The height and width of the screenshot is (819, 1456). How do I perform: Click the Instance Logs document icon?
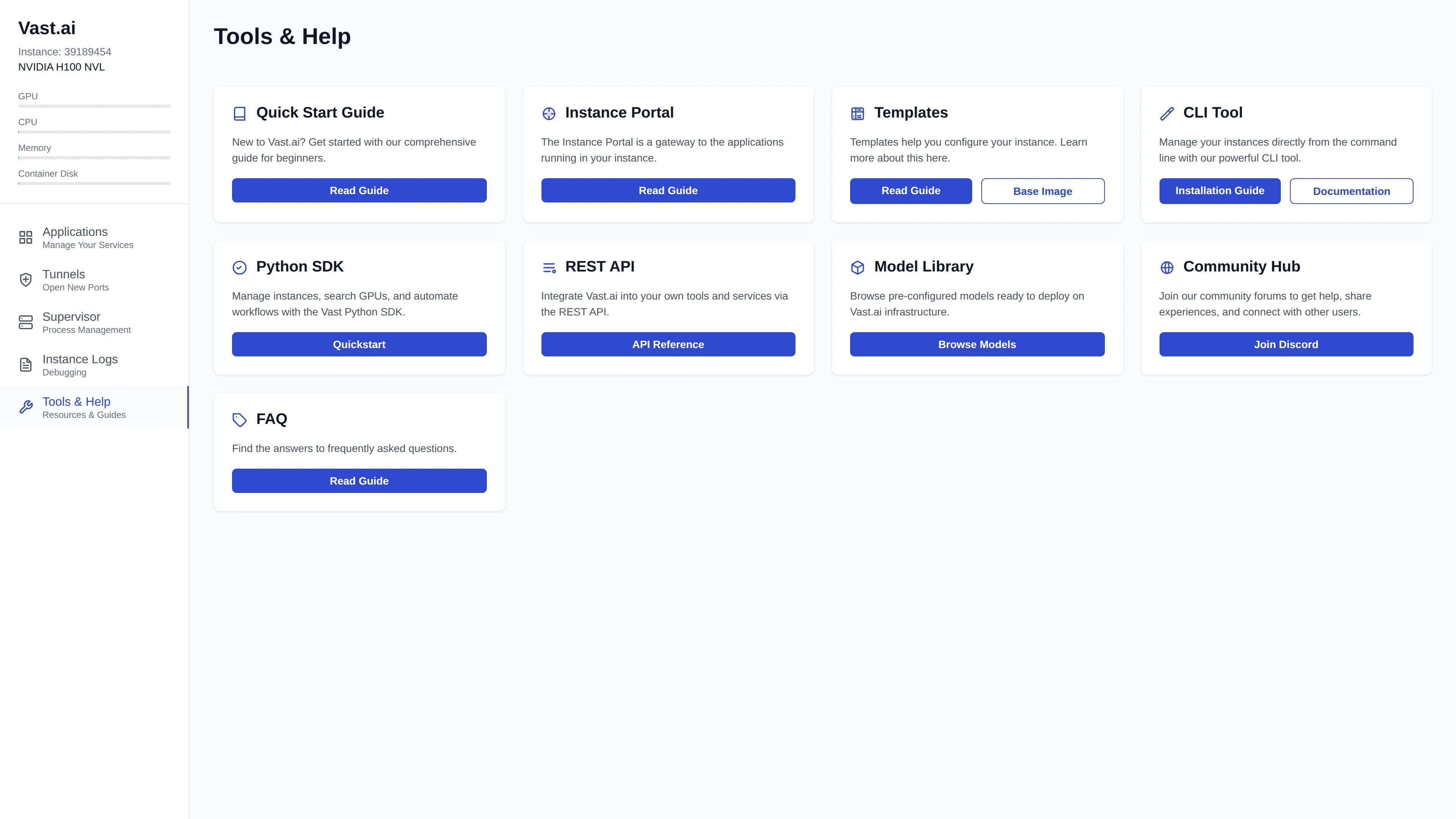click(25, 364)
